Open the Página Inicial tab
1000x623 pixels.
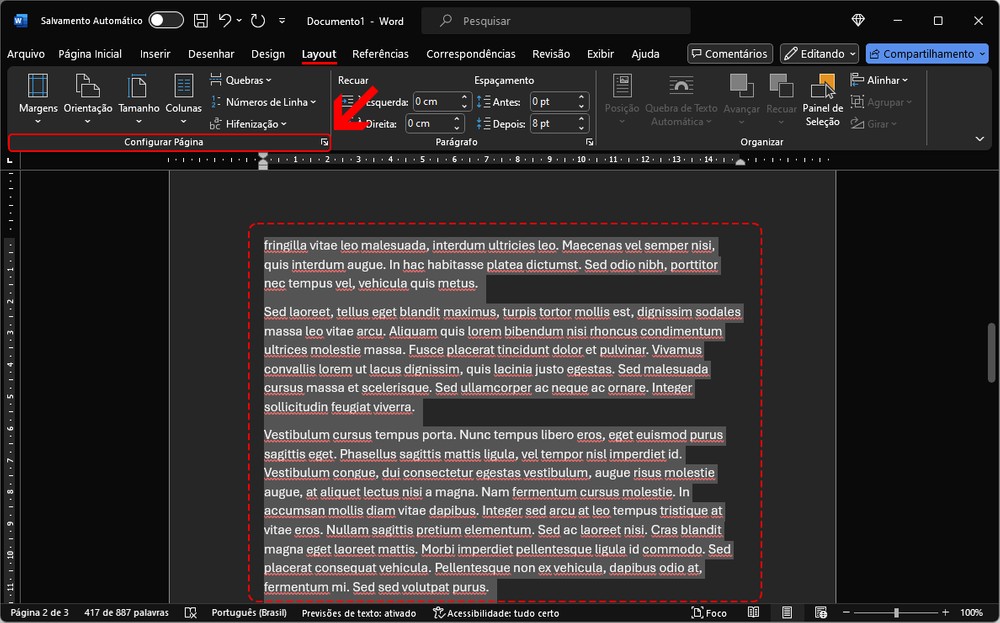click(90, 54)
